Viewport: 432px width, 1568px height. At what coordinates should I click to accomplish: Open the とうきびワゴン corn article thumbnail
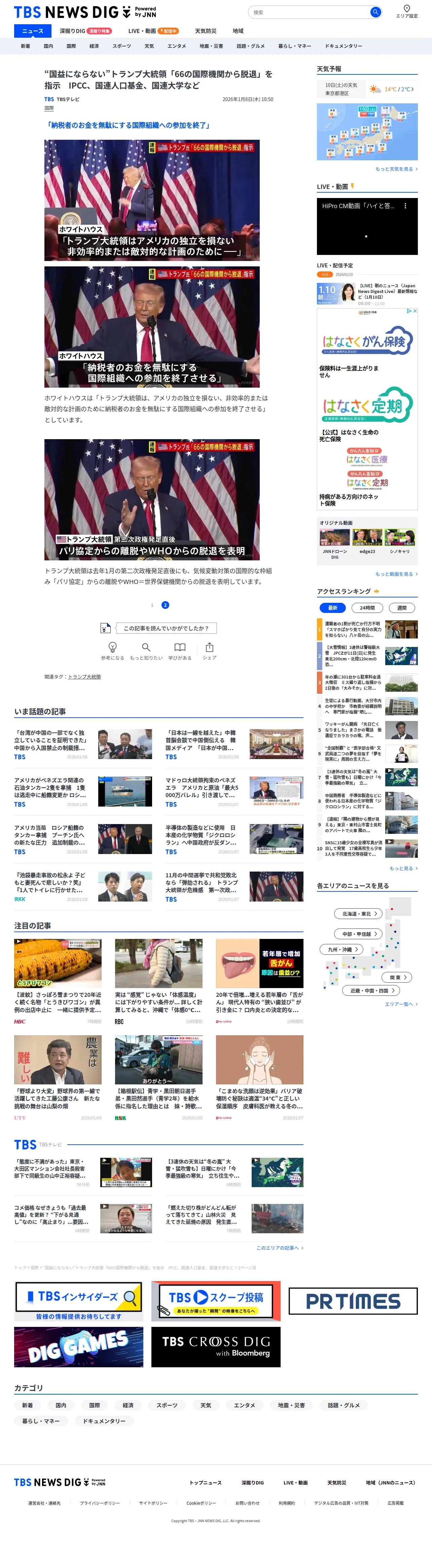(x=58, y=963)
